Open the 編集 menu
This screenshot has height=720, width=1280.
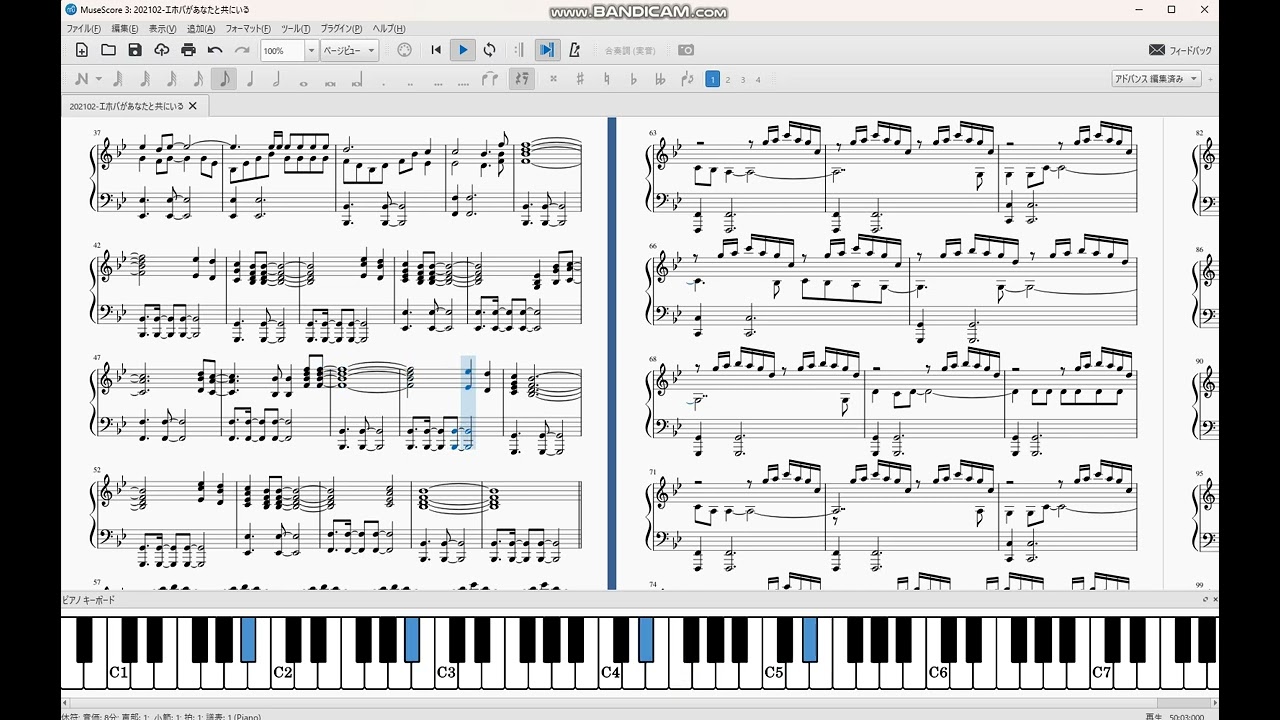(125, 29)
